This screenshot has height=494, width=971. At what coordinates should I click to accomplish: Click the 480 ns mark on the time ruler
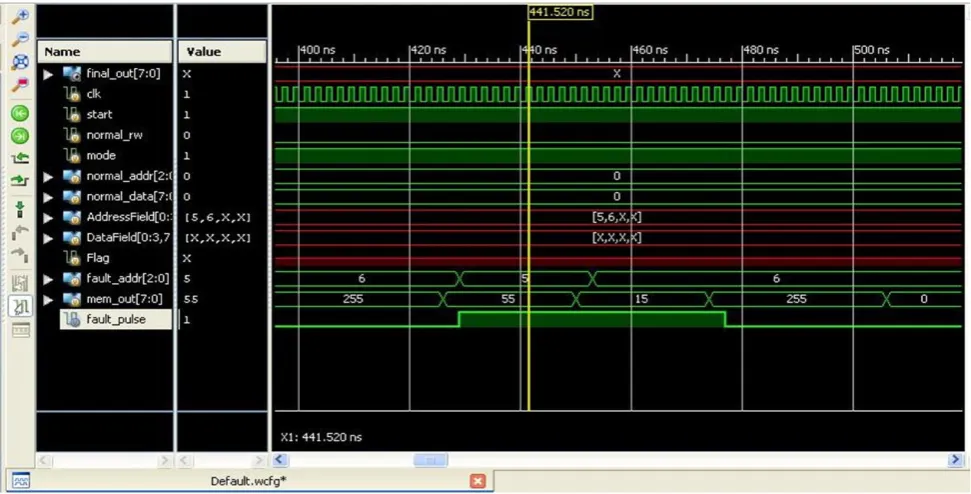point(761,50)
